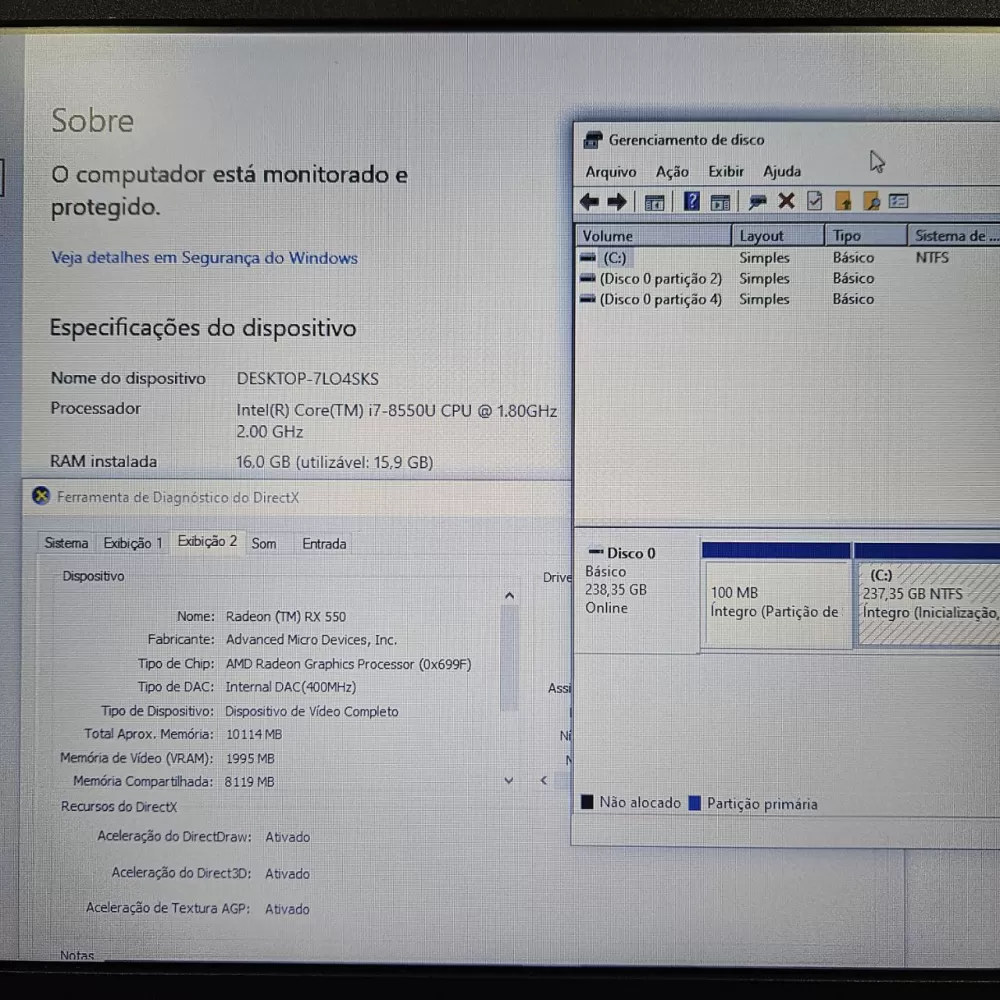Viewport: 1000px width, 1000px height.
Task: Click the up arrow of Dispositivo scrollbar
Action: click(509, 596)
